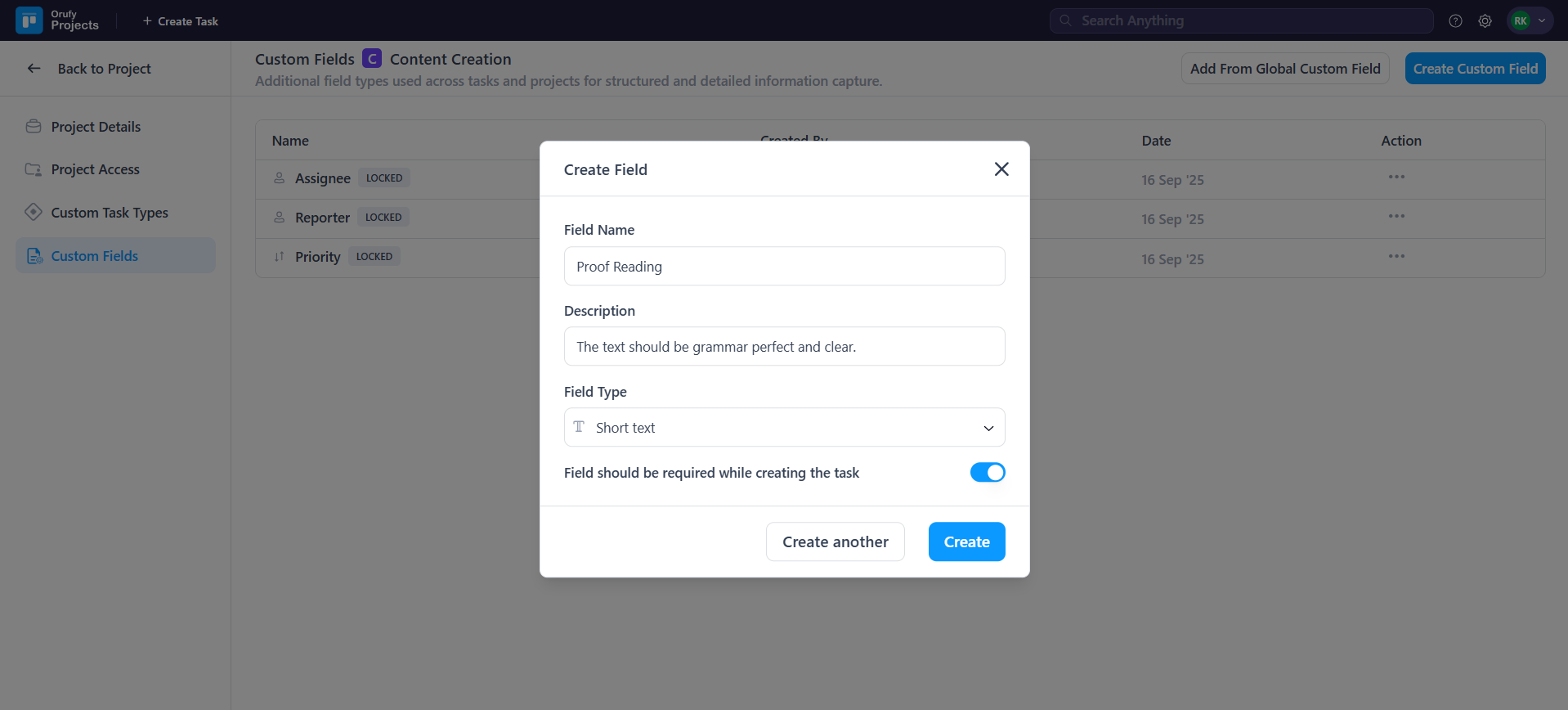The image size is (1568, 710).
Task: Open Custom Task Types section
Action: click(110, 213)
